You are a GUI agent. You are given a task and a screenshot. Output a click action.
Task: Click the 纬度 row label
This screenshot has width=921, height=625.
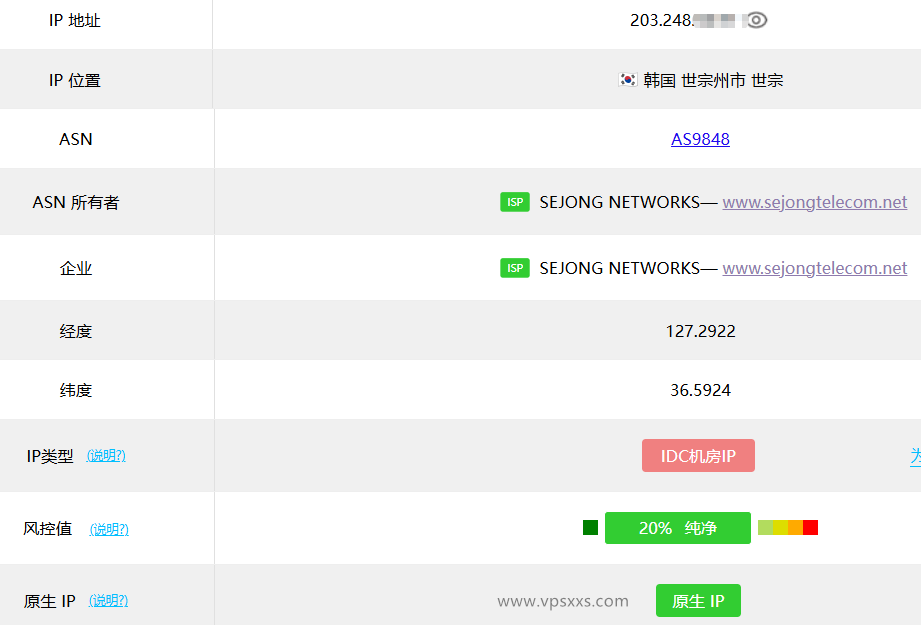click(76, 390)
